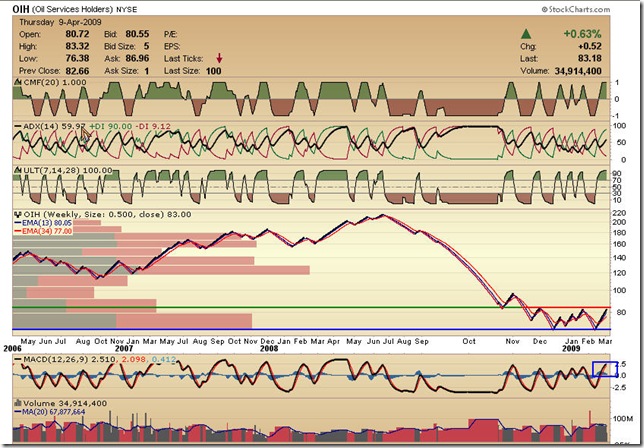Click the Last Size value 100
Viewport: 644px width, 448px height.
click(x=214, y=71)
